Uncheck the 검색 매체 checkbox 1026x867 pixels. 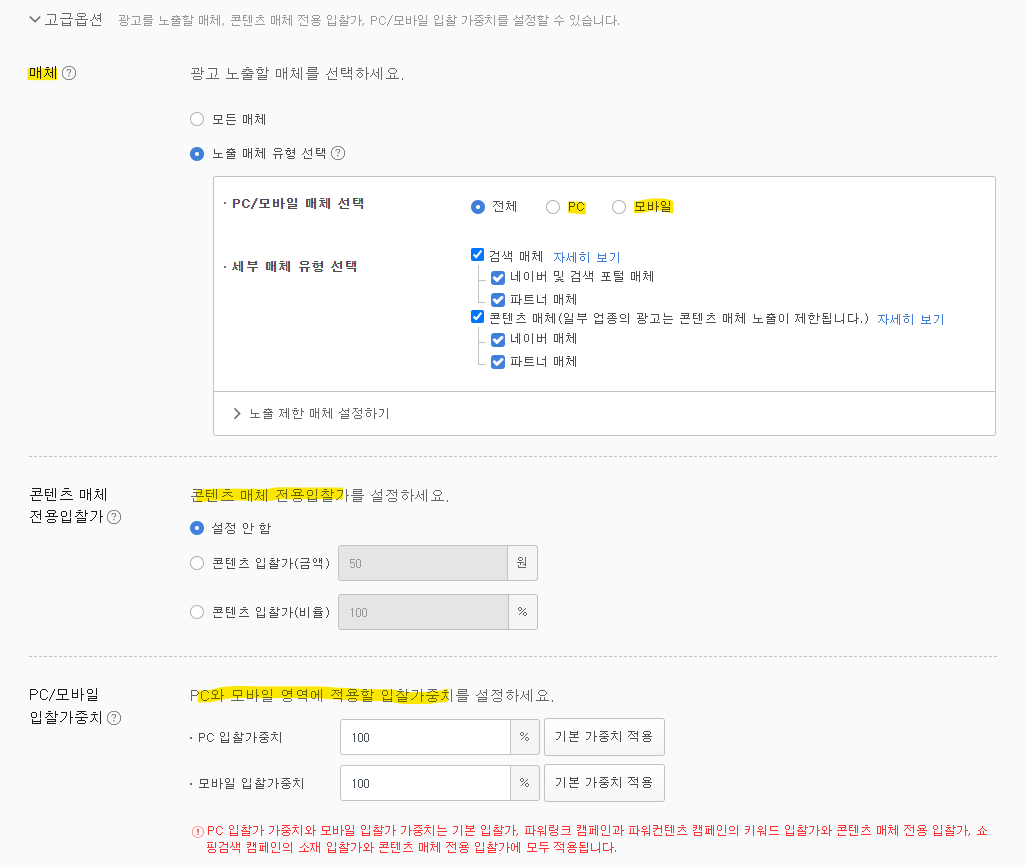478,255
